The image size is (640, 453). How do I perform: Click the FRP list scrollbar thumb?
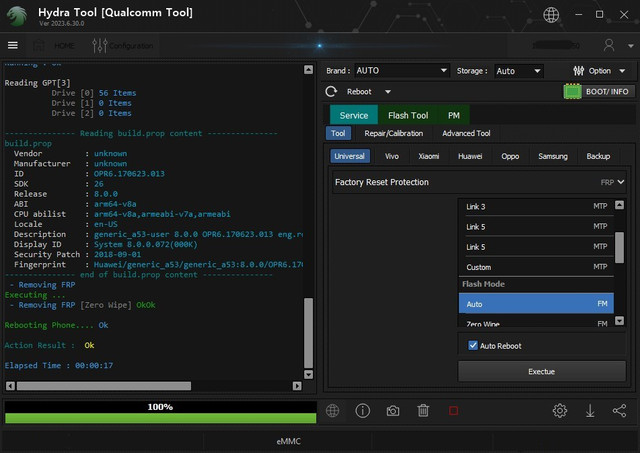(x=619, y=248)
